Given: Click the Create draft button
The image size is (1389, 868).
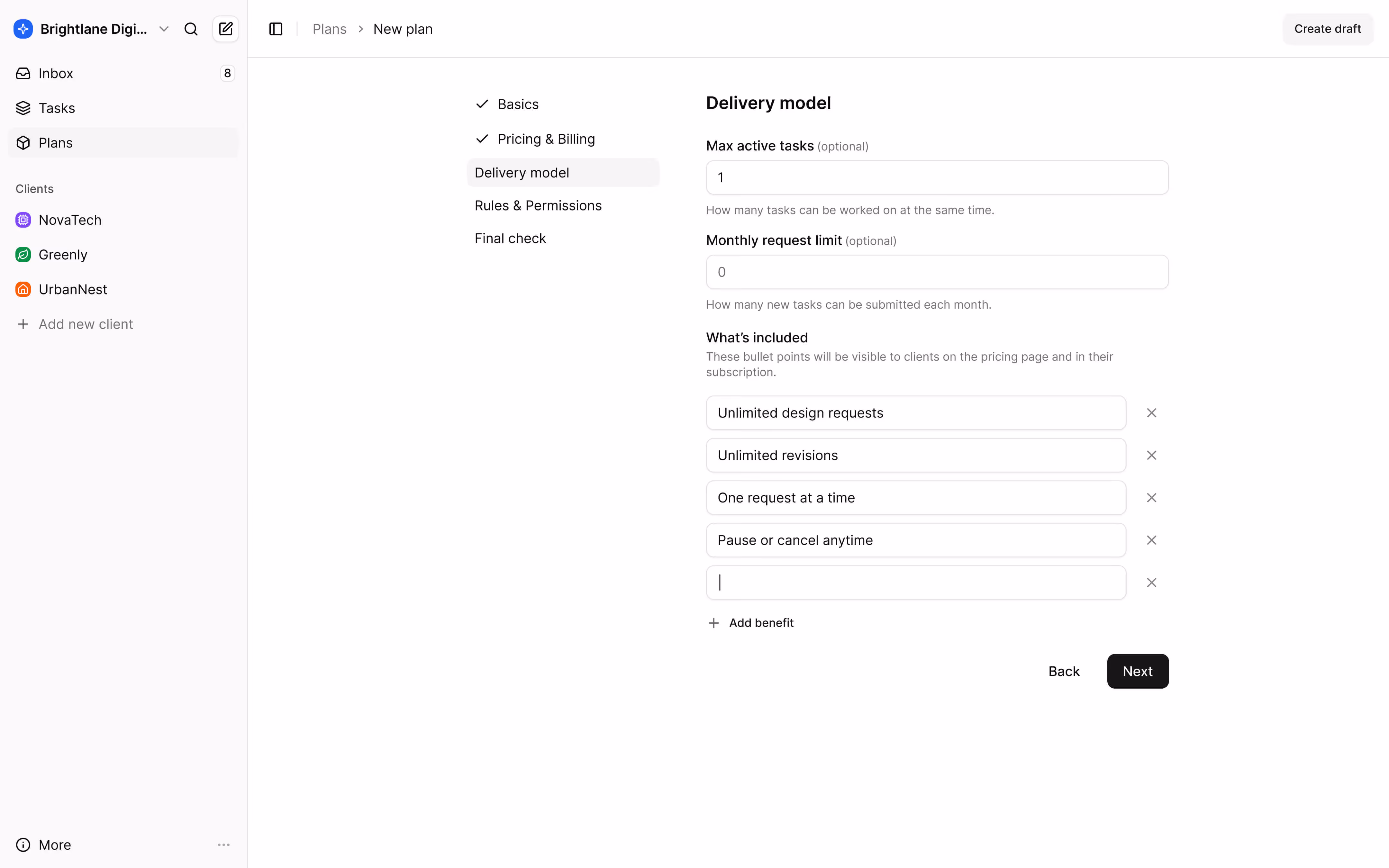Looking at the screenshot, I should (x=1327, y=29).
